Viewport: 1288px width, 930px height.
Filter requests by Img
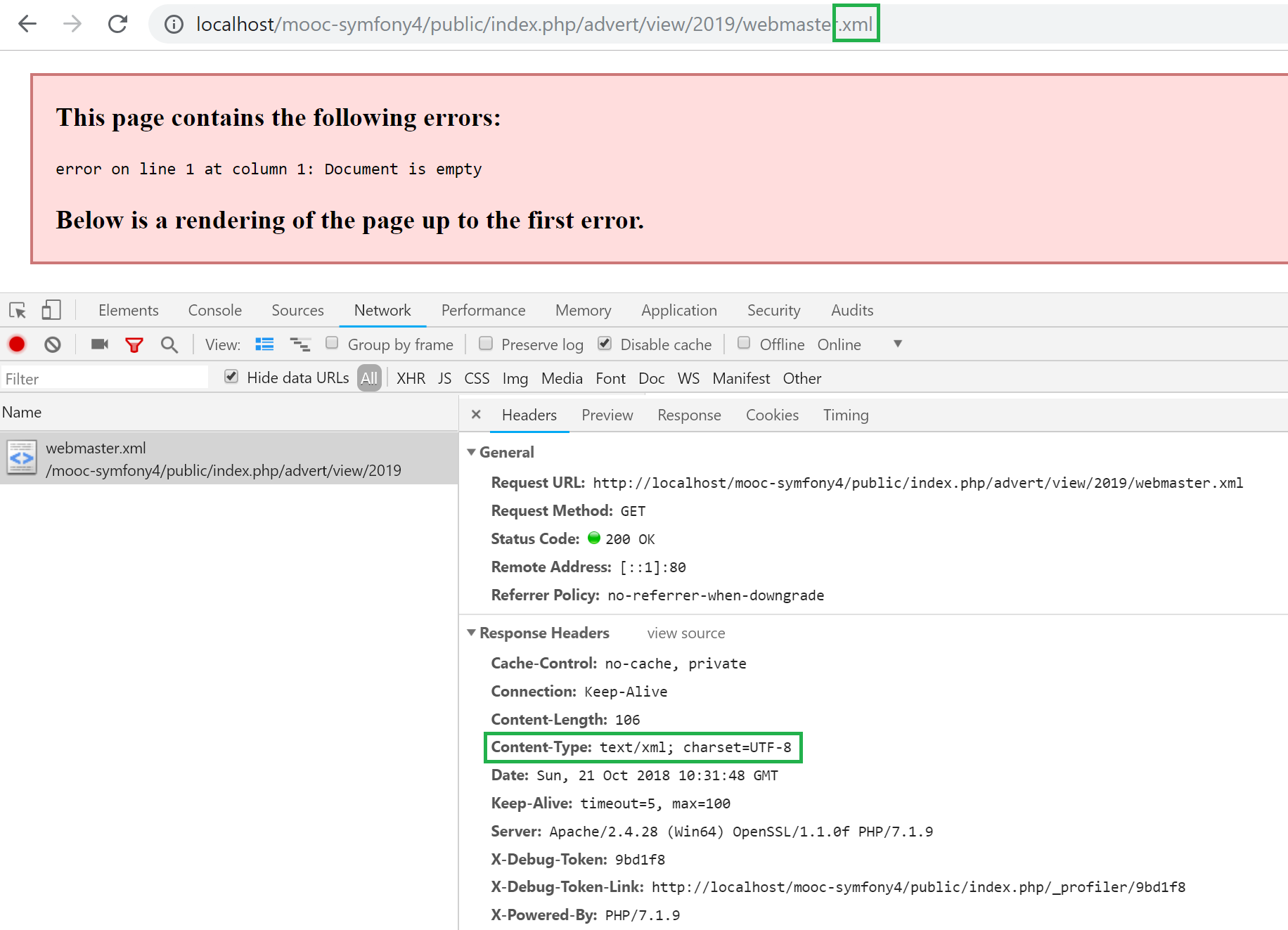coord(515,378)
